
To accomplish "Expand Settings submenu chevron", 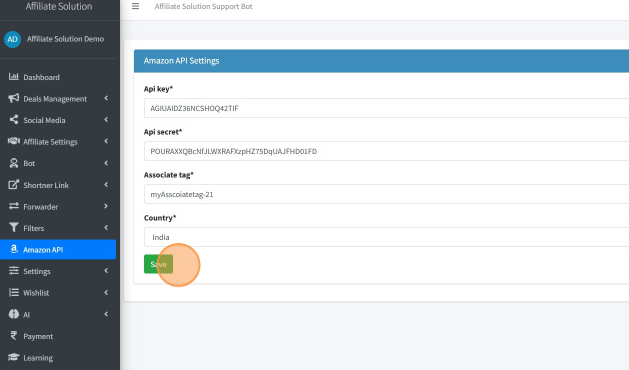I will [106, 270].
